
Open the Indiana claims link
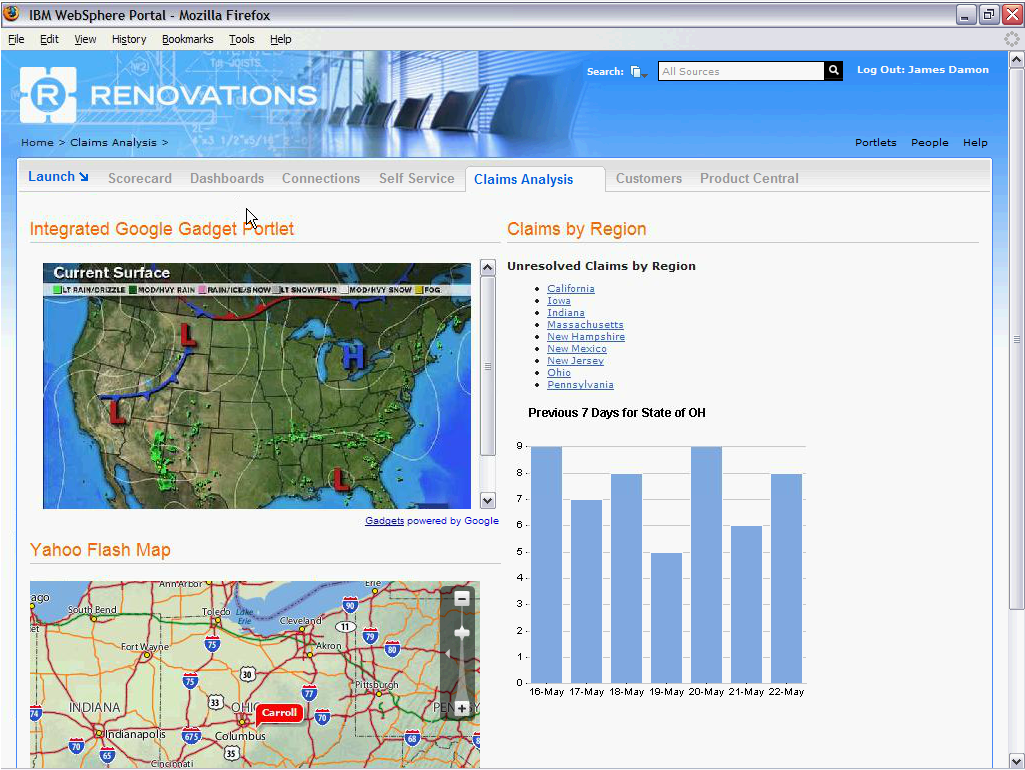click(565, 312)
